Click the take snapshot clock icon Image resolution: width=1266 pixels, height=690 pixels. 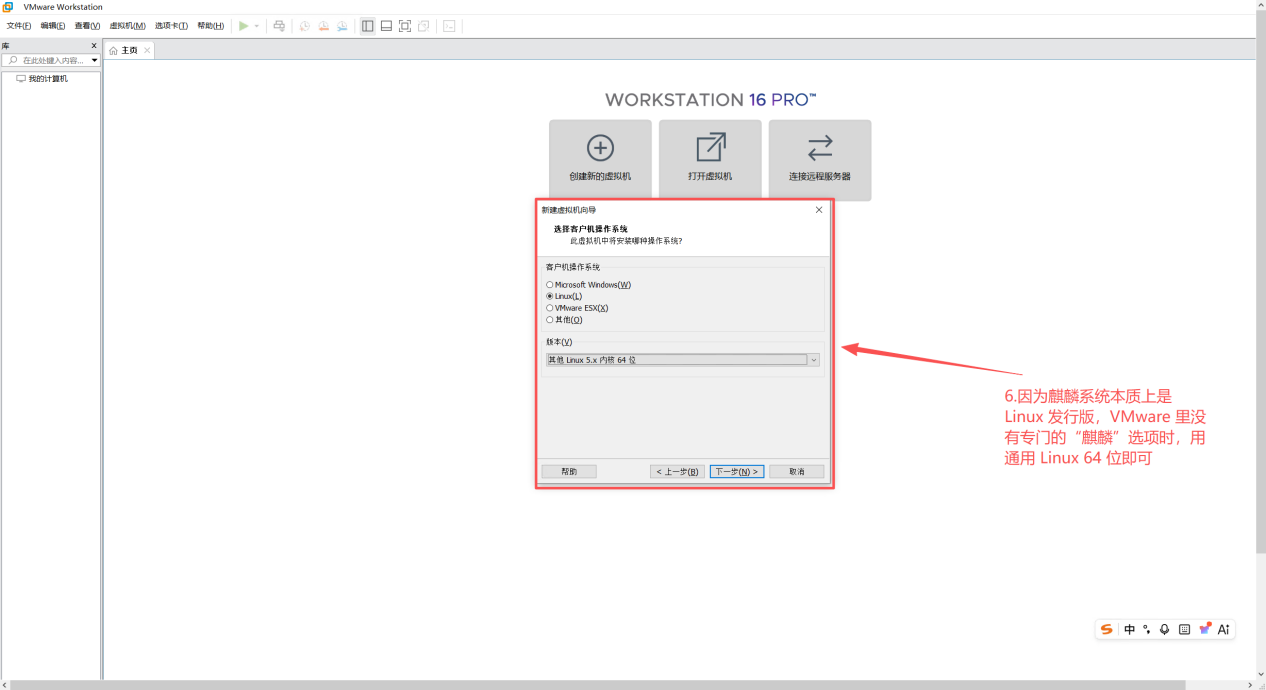click(x=305, y=26)
